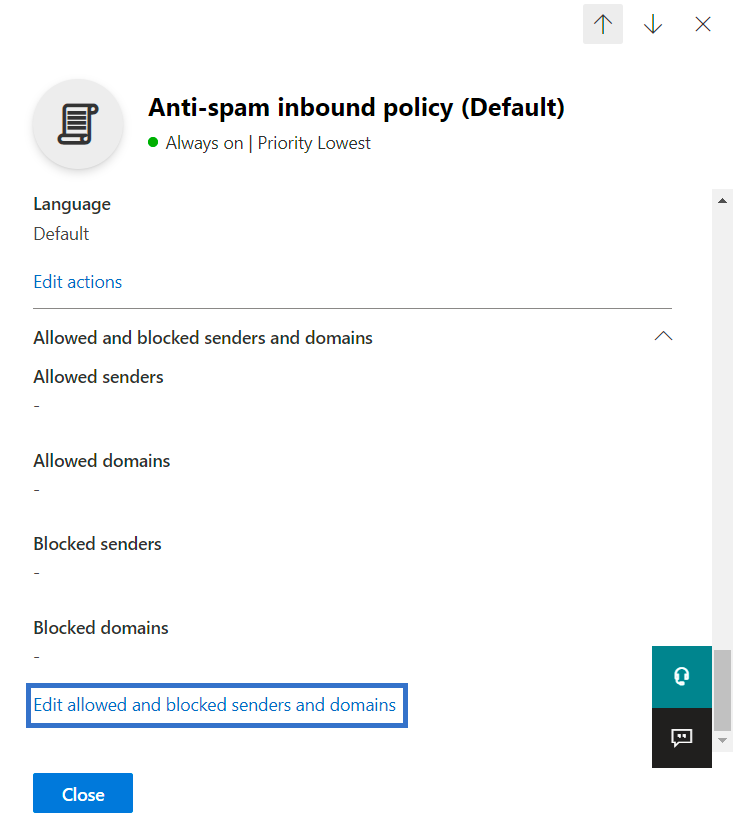Click the Priority Lowest status text
The image size is (733, 821).
click(314, 143)
